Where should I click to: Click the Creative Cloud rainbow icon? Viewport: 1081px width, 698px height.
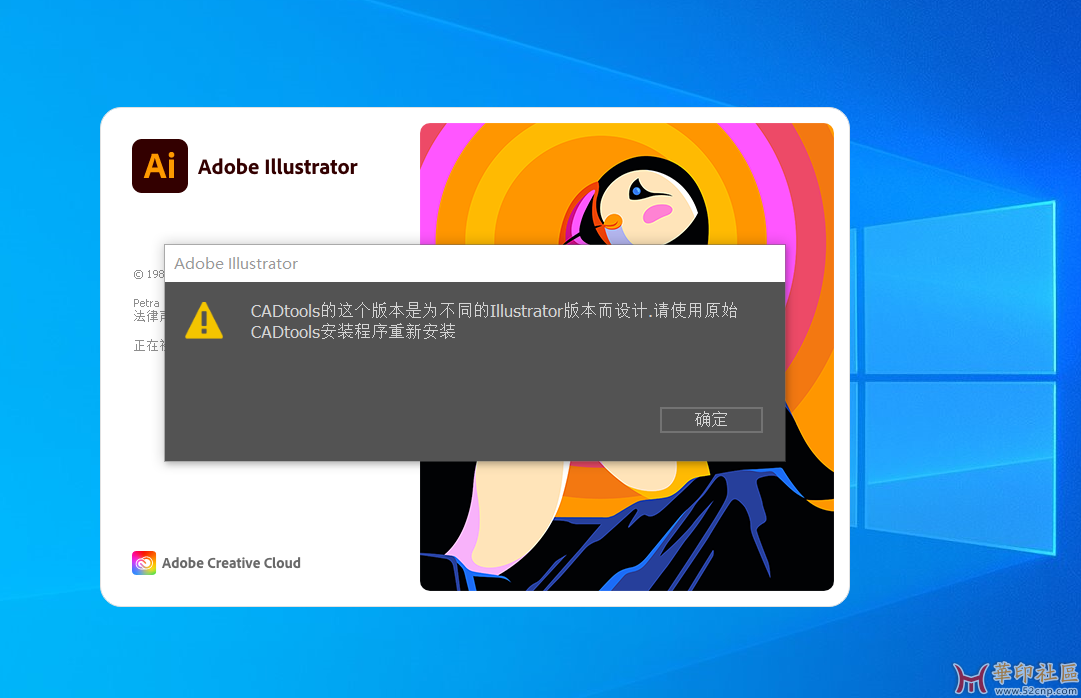[144, 563]
